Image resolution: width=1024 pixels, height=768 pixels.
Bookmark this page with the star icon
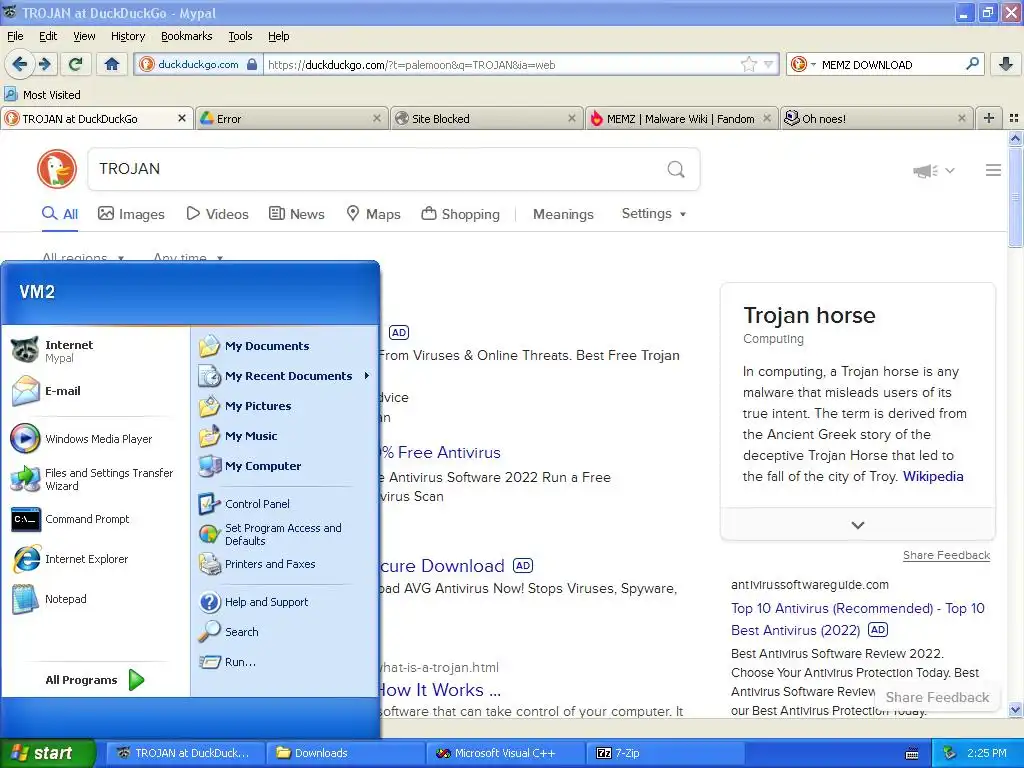748,64
